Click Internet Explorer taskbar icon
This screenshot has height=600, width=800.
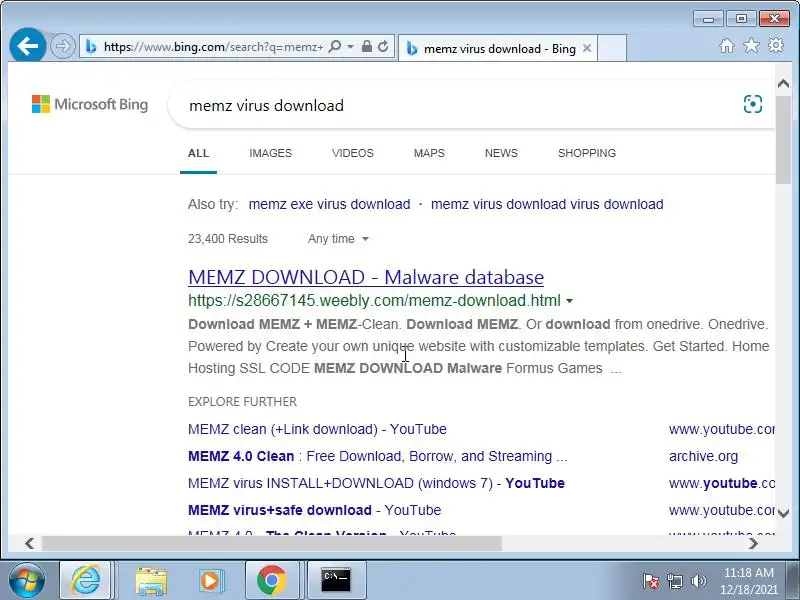tap(86, 580)
